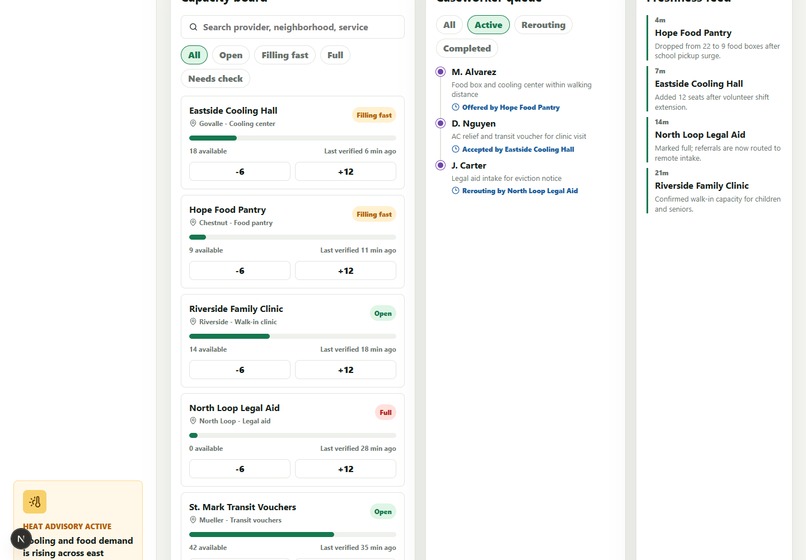
Task: Click the Heat Advisory Active notice
Action: coord(78,520)
